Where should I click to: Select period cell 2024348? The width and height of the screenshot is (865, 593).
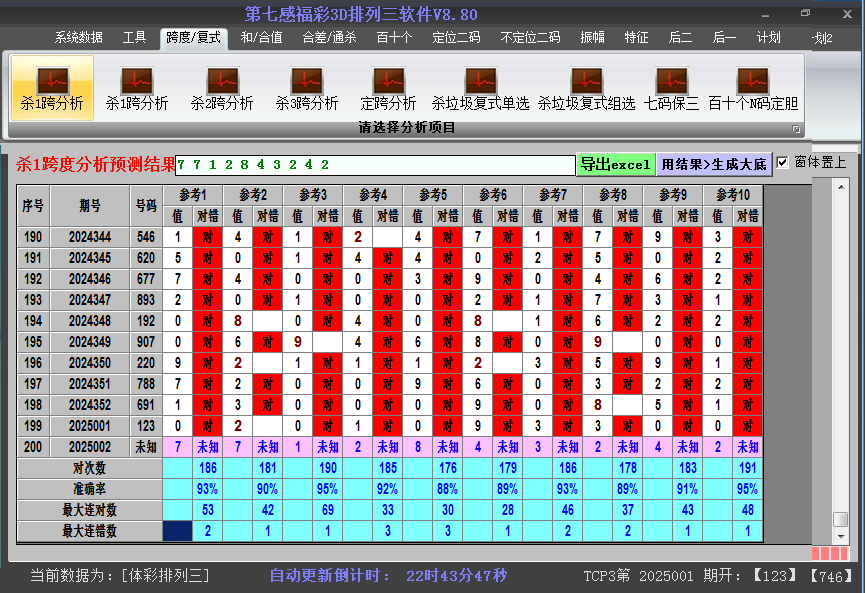(x=90, y=321)
